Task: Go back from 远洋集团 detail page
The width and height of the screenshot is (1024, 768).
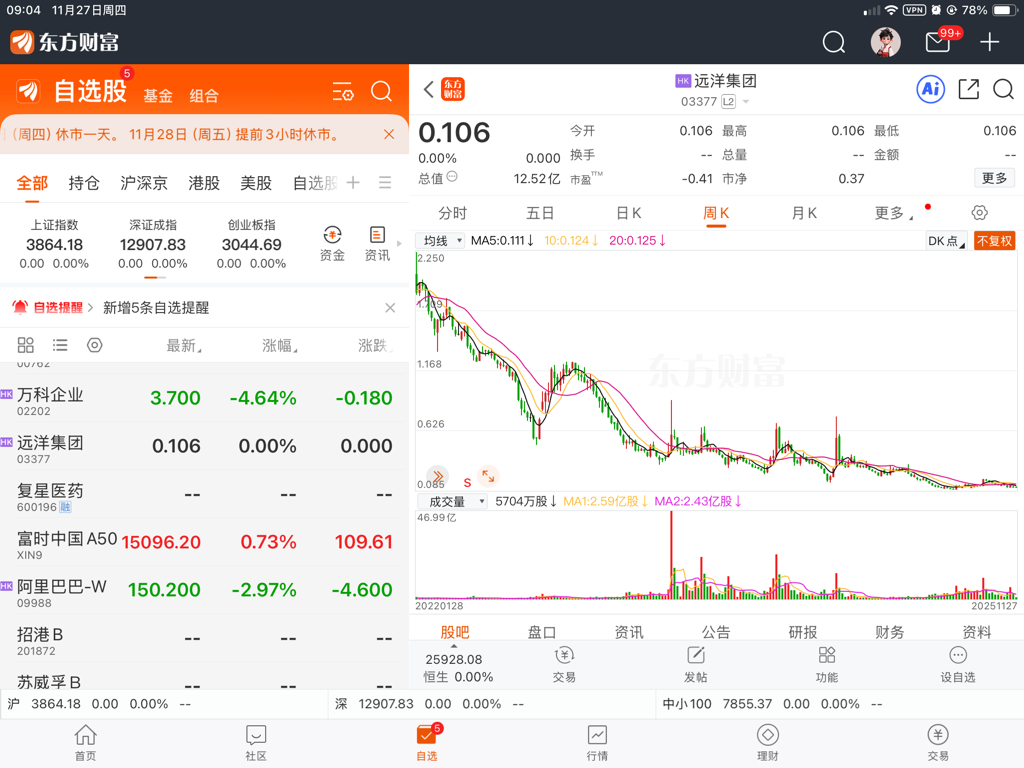Action: pyautogui.click(x=429, y=89)
